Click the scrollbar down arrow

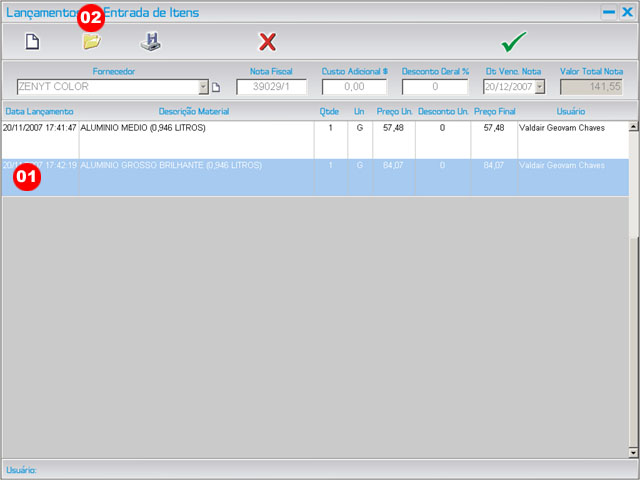point(633,452)
